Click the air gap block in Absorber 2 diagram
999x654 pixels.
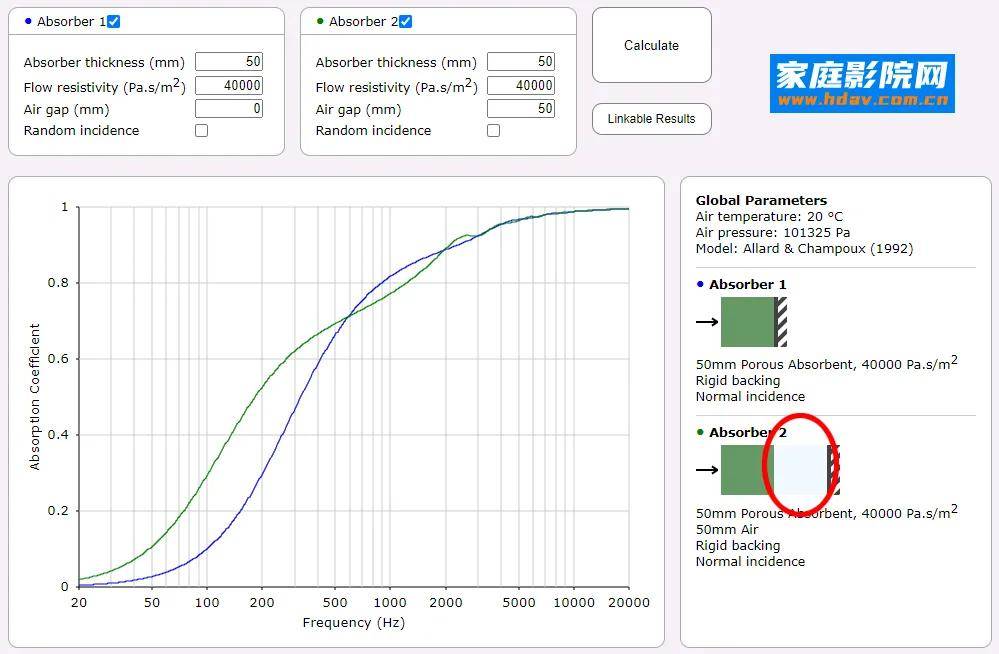click(x=800, y=470)
